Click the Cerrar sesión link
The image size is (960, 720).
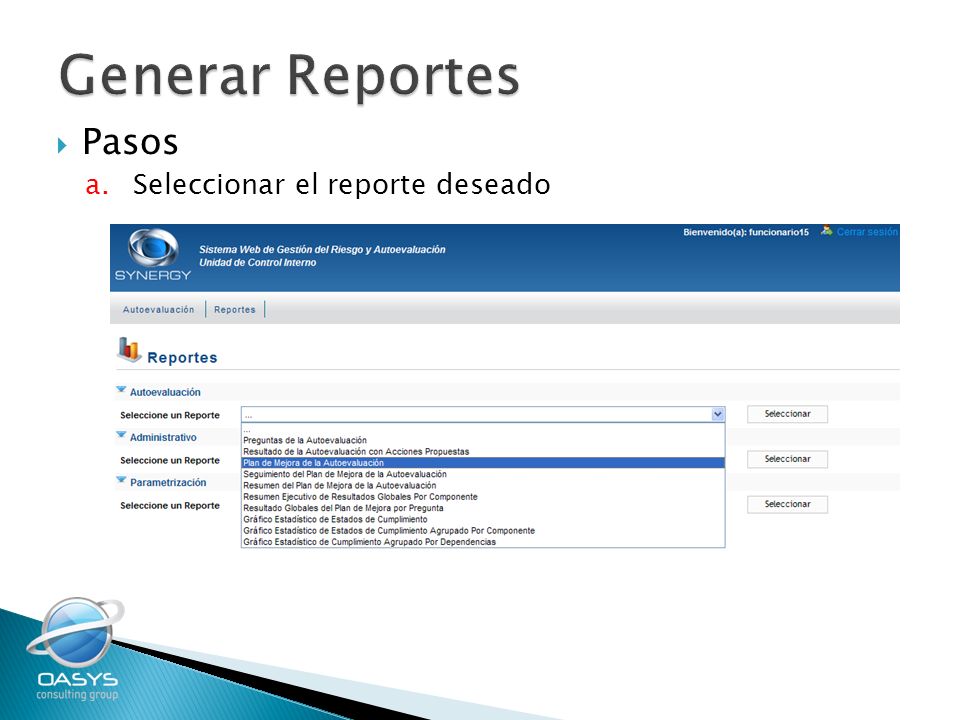point(867,232)
